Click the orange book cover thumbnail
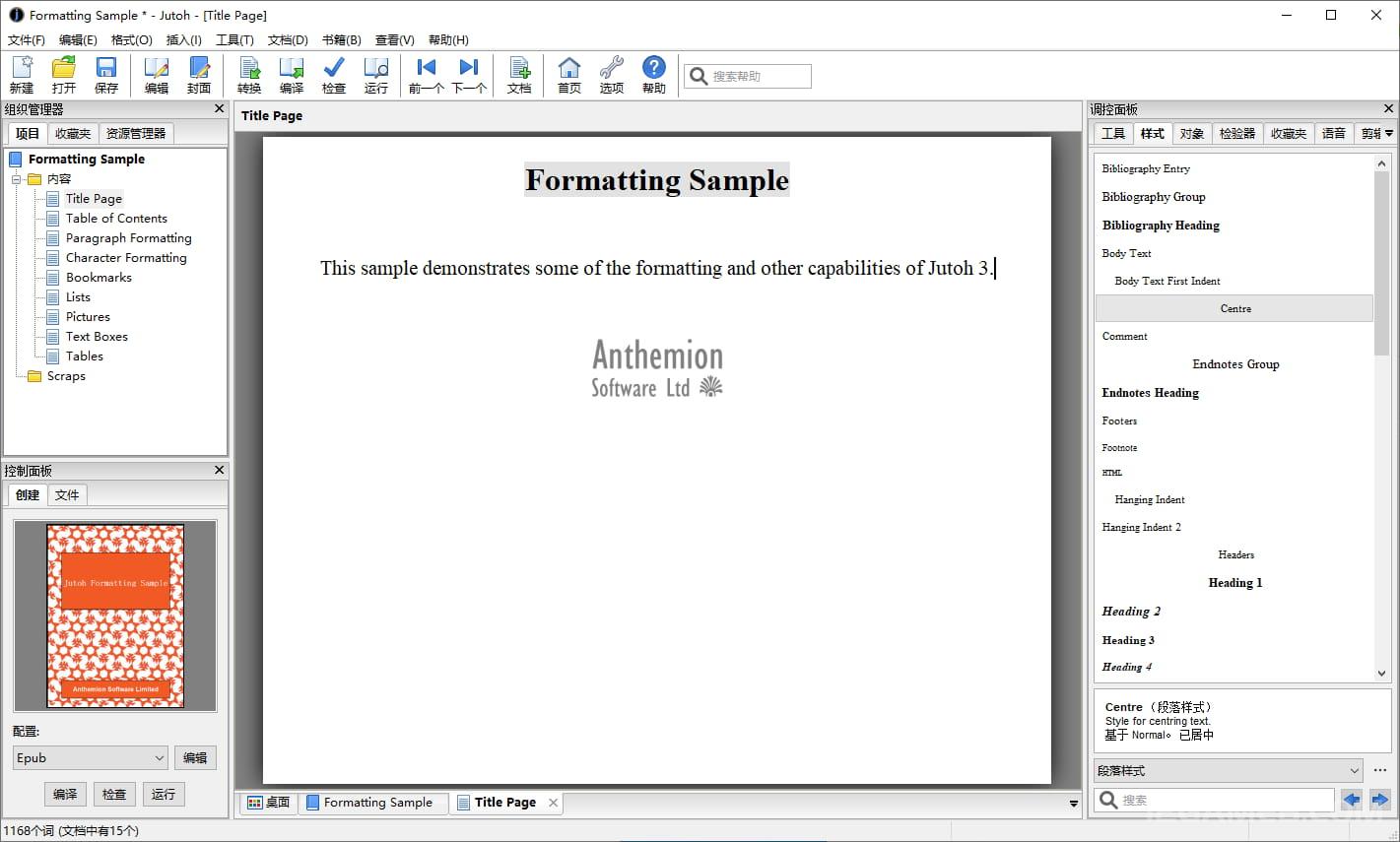Screen dimensions: 1400x842 click(x=115, y=615)
